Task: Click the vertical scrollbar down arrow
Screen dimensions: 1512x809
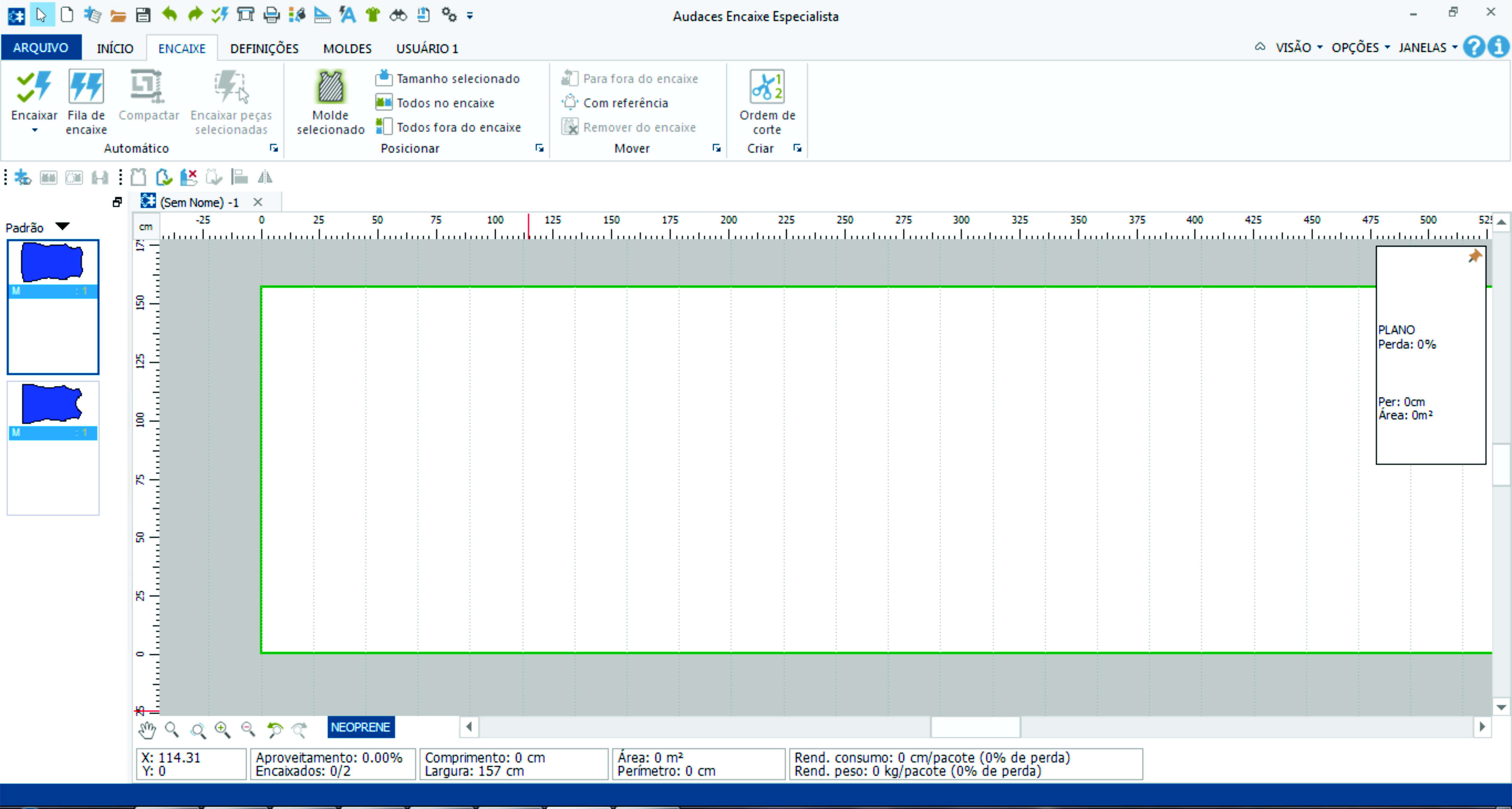Action: tap(1501, 707)
